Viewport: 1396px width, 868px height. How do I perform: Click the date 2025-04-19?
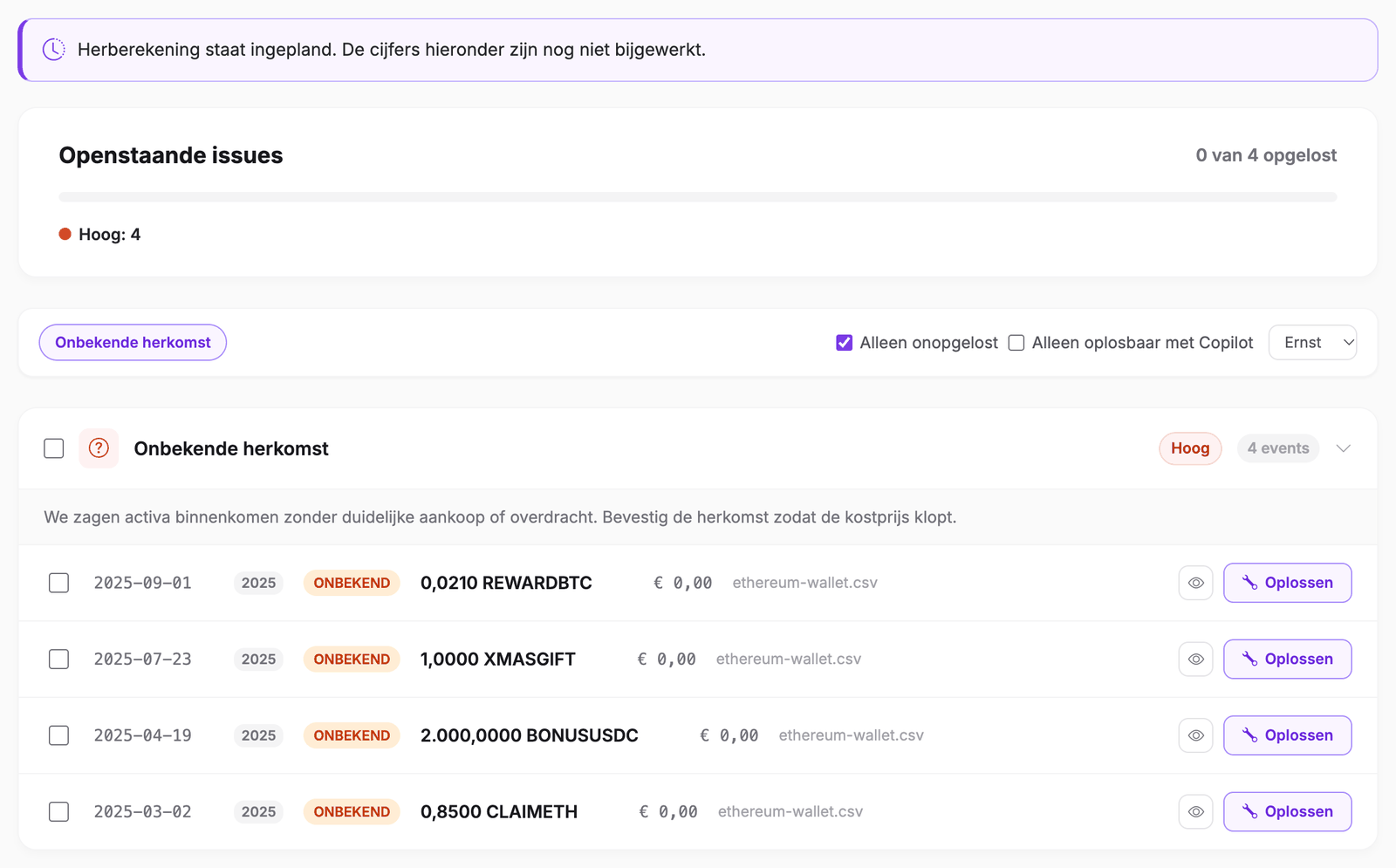click(x=143, y=735)
